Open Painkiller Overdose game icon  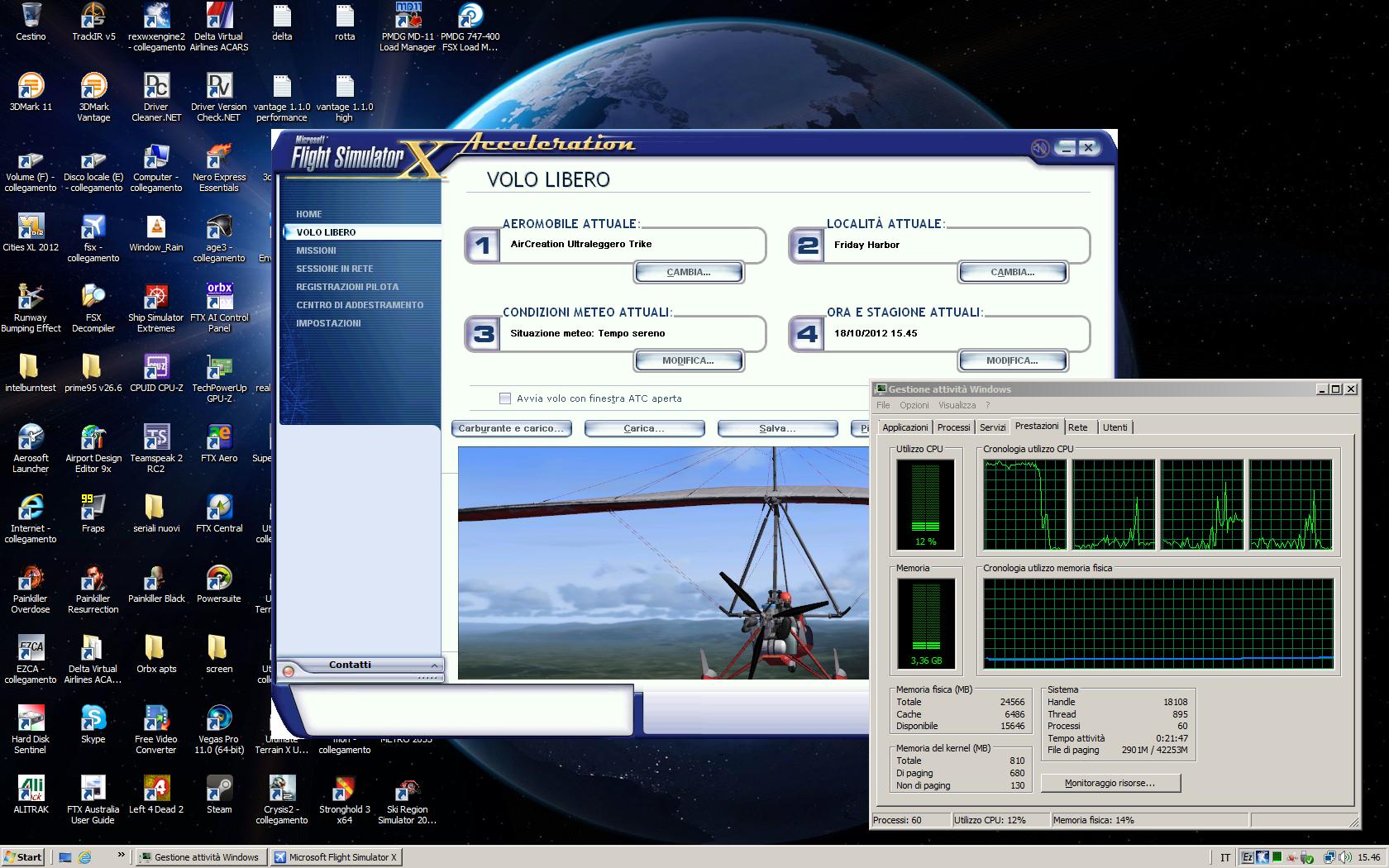pos(31,589)
